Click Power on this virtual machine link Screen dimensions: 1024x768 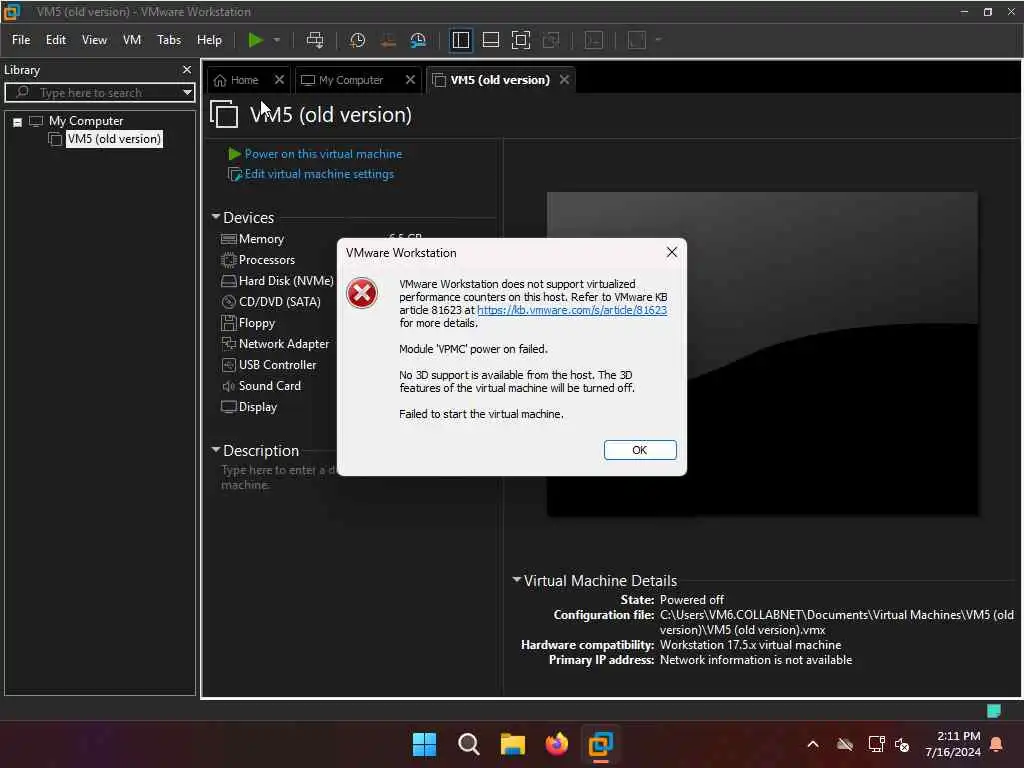pos(323,154)
